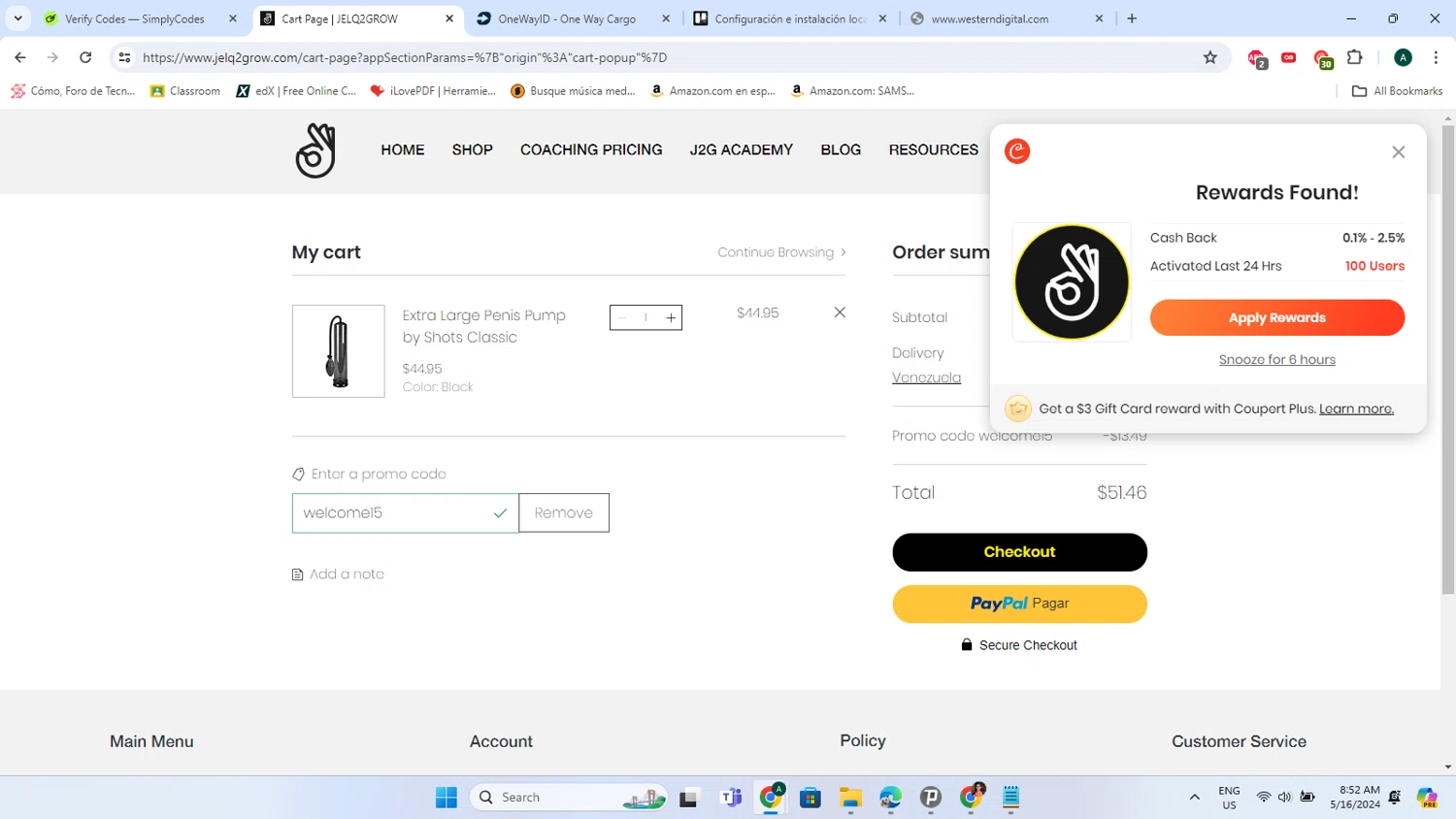This screenshot has height=819, width=1456.
Task: Click Remove promo code button
Action: click(x=564, y=512)
